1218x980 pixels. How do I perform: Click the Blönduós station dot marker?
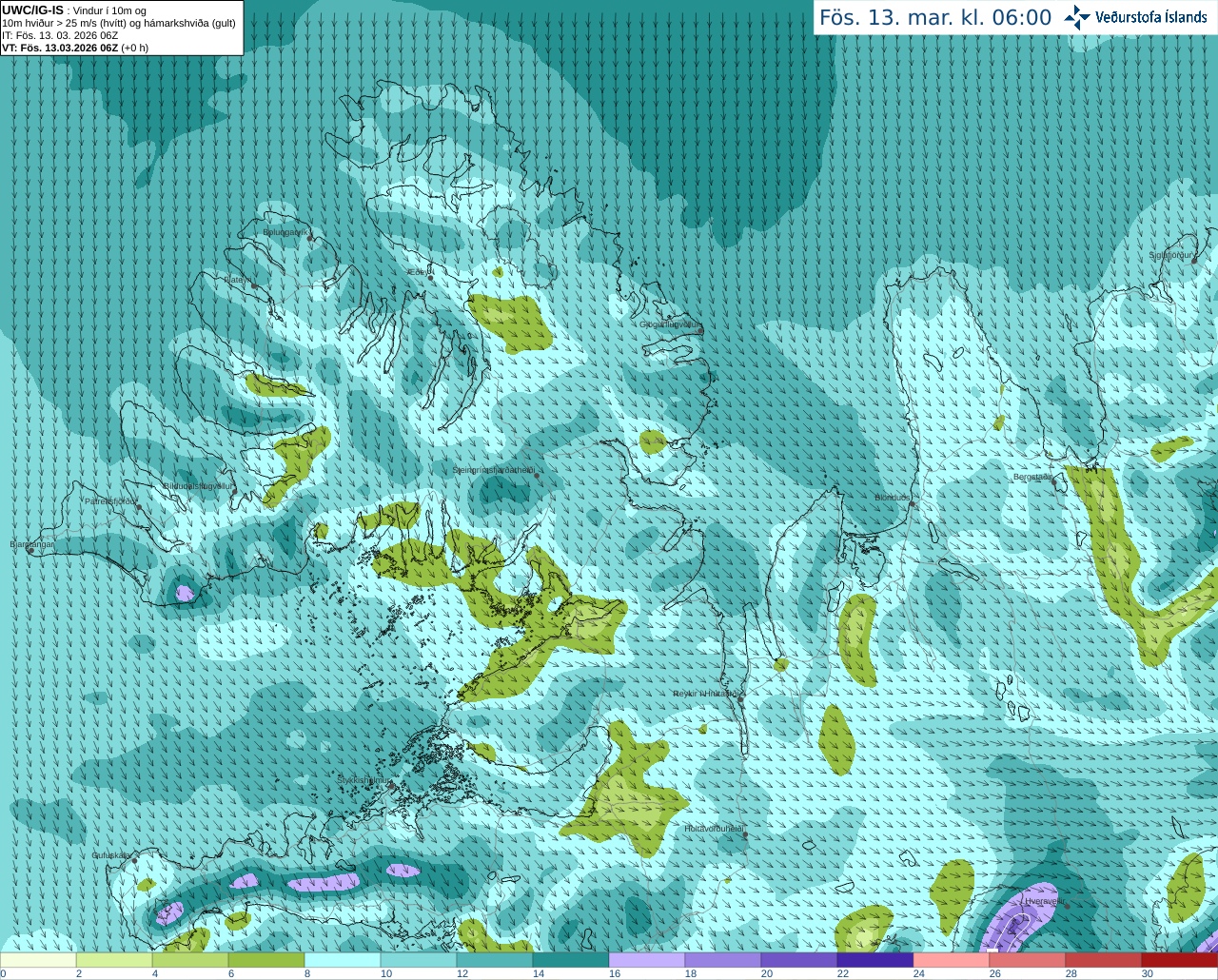(913, 504)
